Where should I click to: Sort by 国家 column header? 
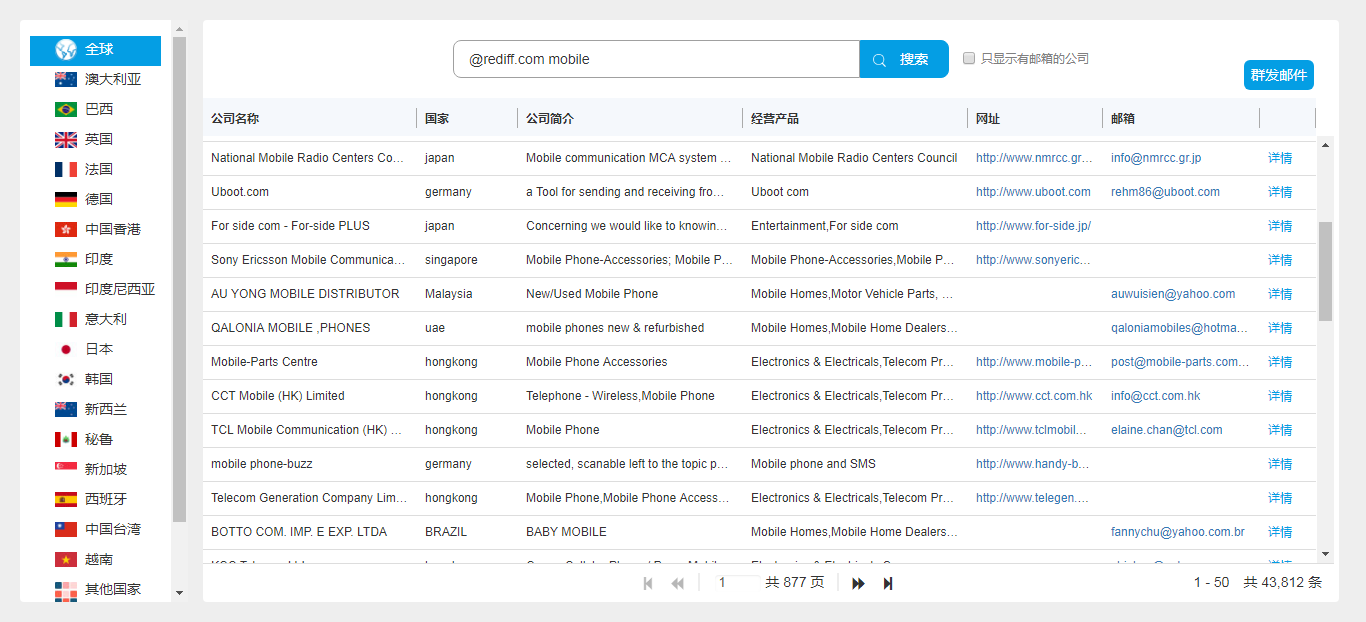tap(437, 118)
